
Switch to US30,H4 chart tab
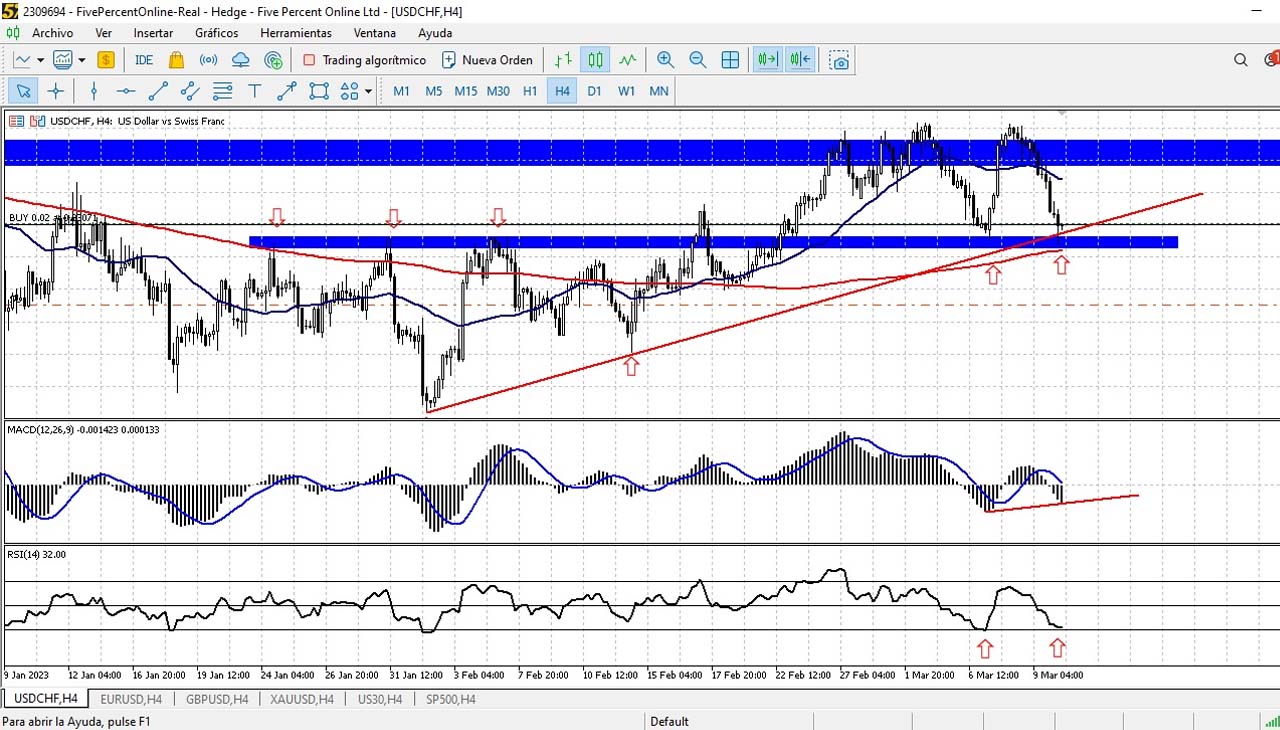[x=380, y=699]
